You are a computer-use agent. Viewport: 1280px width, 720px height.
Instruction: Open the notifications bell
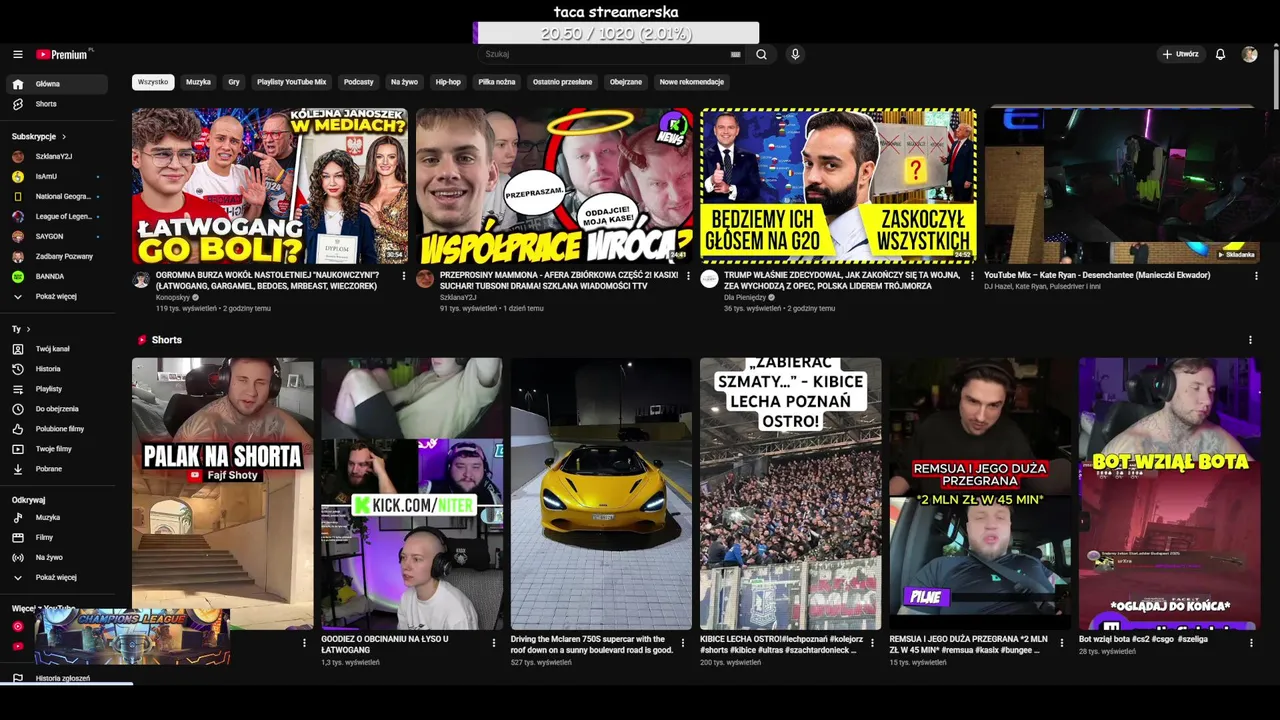[1220, 54]
